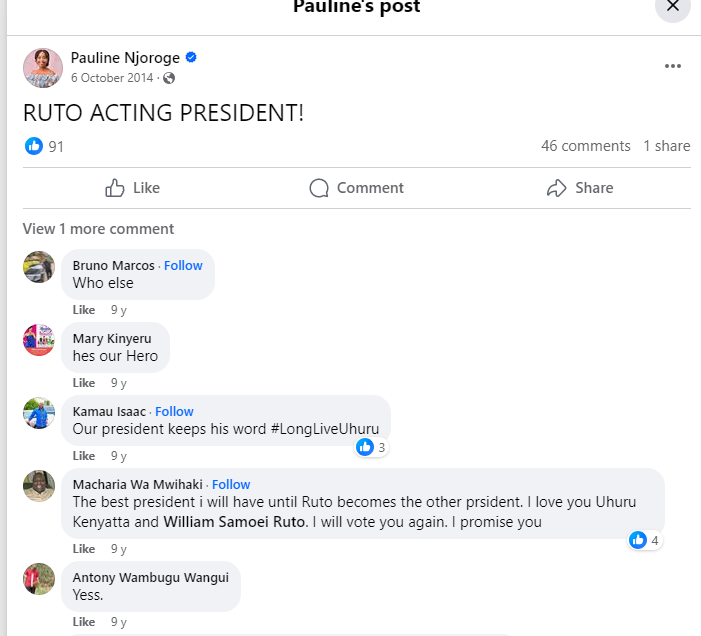Screen dimensions: 701x636
Task: Follow Macharia Wa Mwihaki
Action: (x=231, y=484)
